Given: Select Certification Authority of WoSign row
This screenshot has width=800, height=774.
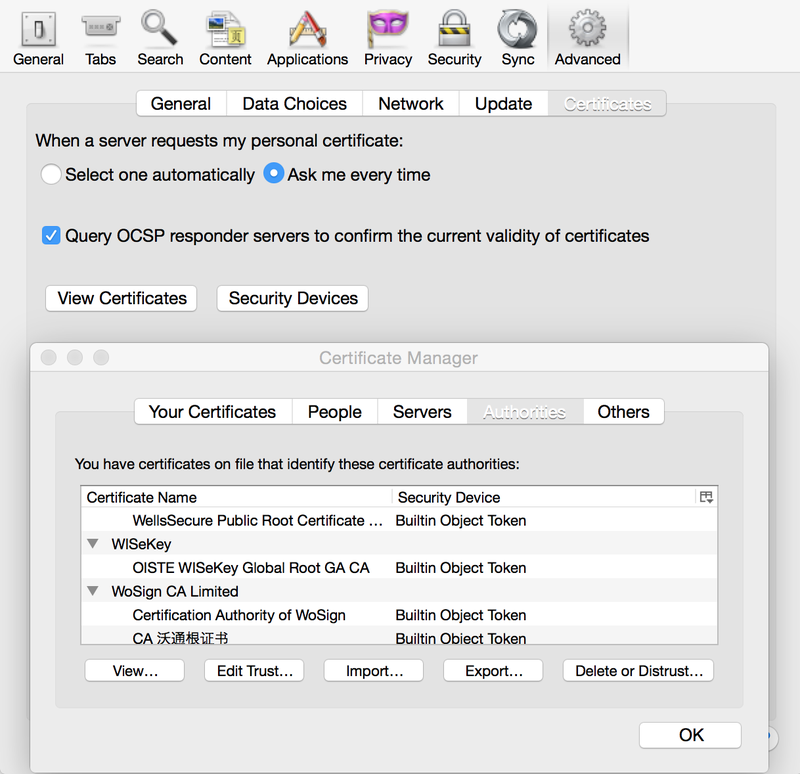Looking at the screenshot, I should (399, 614).
